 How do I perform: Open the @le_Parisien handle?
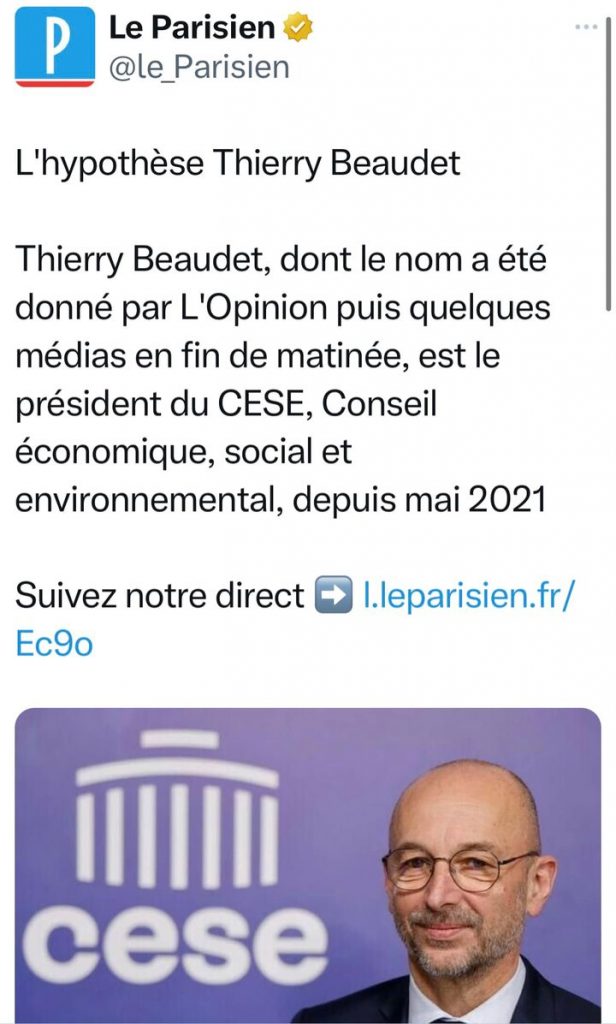click(x=199, y=67)
